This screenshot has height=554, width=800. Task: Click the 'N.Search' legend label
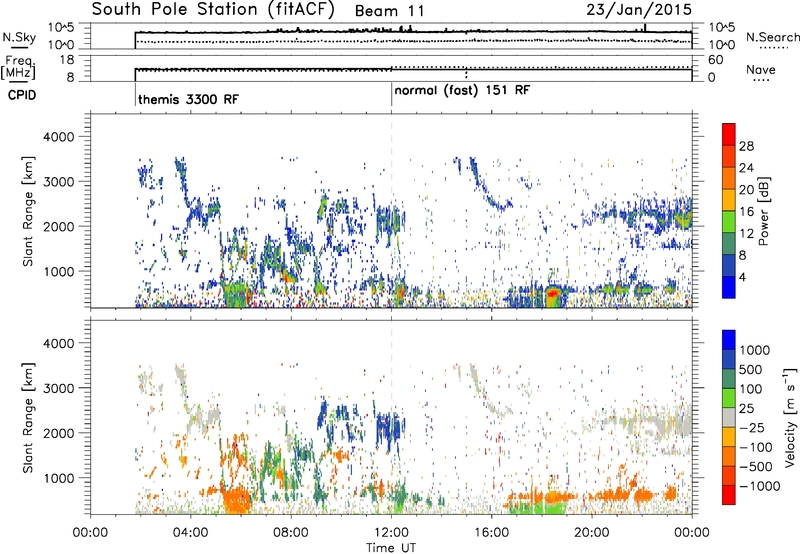click(772, 37)
